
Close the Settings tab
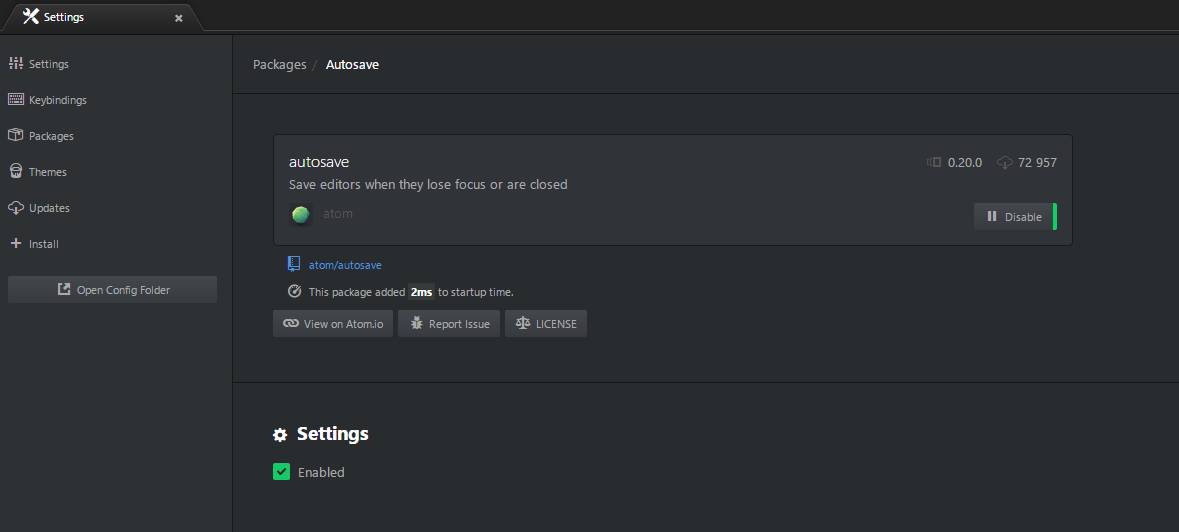(178, 18)
